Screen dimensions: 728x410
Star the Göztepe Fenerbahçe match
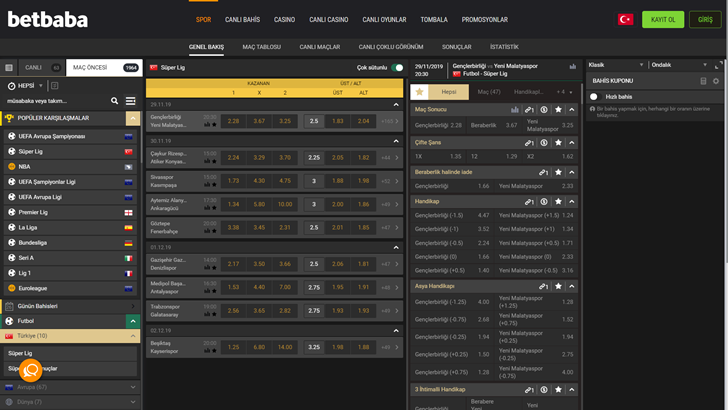point(214,231)
